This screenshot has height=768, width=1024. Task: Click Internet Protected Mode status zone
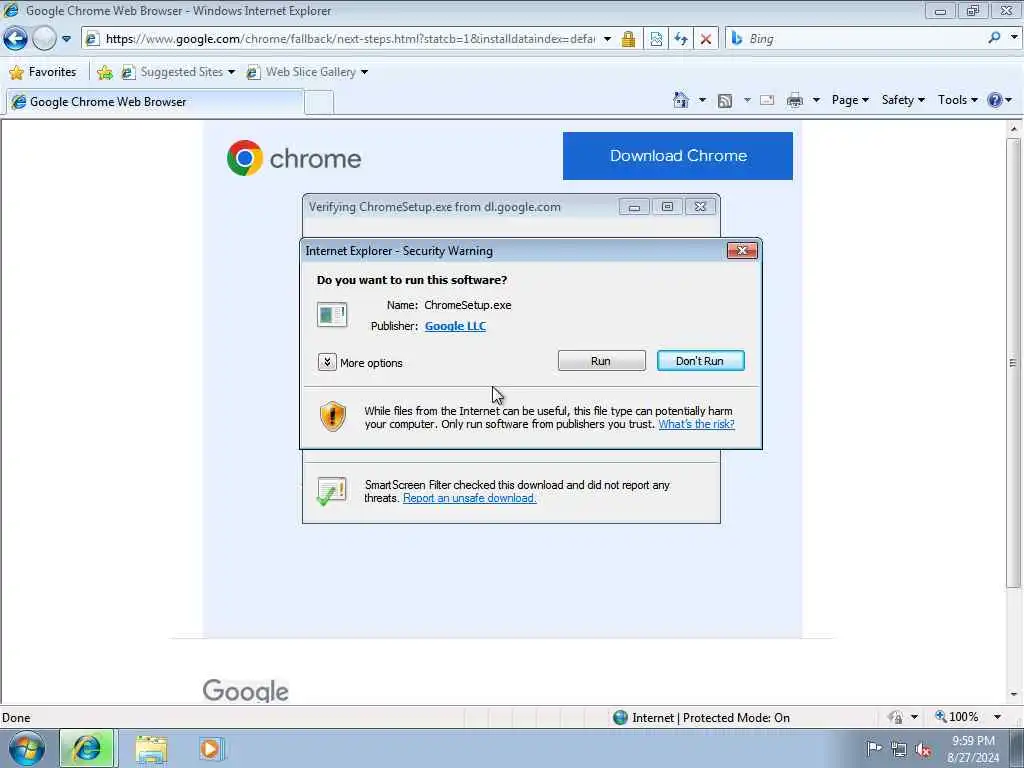pyautogui.click(x=701, y=718)
